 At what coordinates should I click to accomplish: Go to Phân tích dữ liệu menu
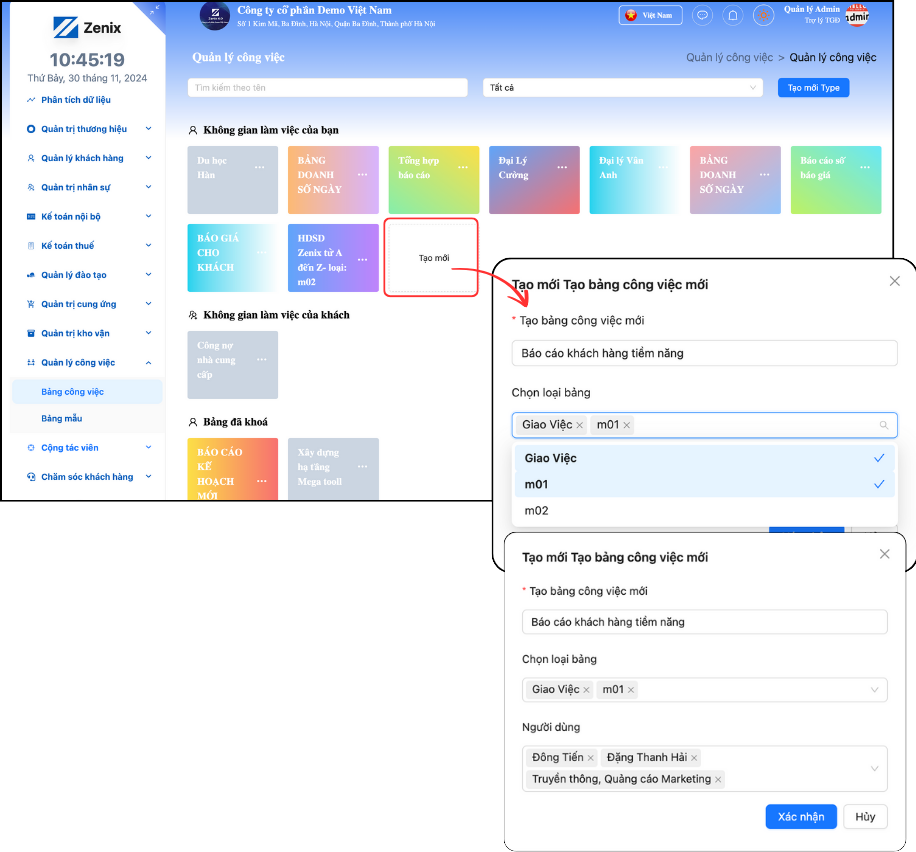tap(76, 100)
